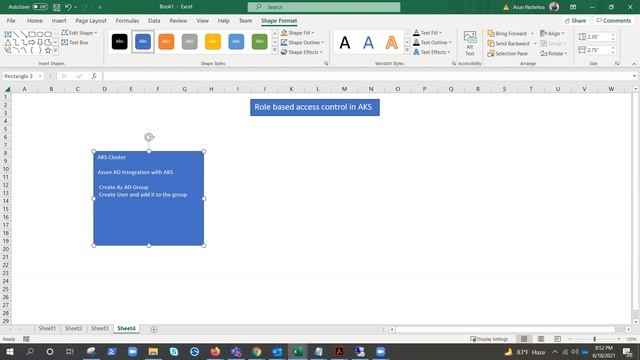Image resolution: width=640 pixels, height=360 pixels.
Task: Open the Text Outline dropdown
Action: pyautogui.click(x=432, y=42)
